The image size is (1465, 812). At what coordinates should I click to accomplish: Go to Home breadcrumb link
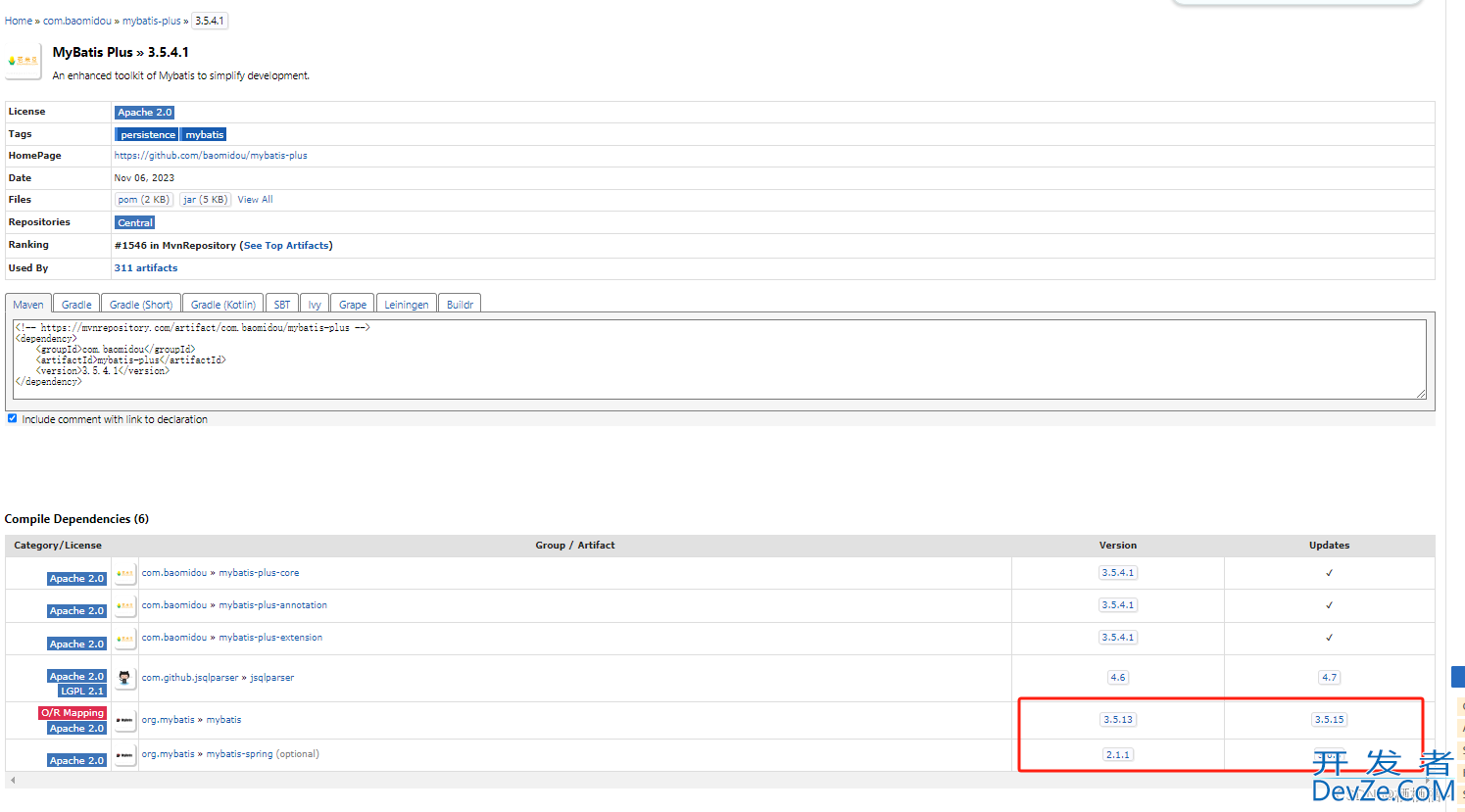19,21
